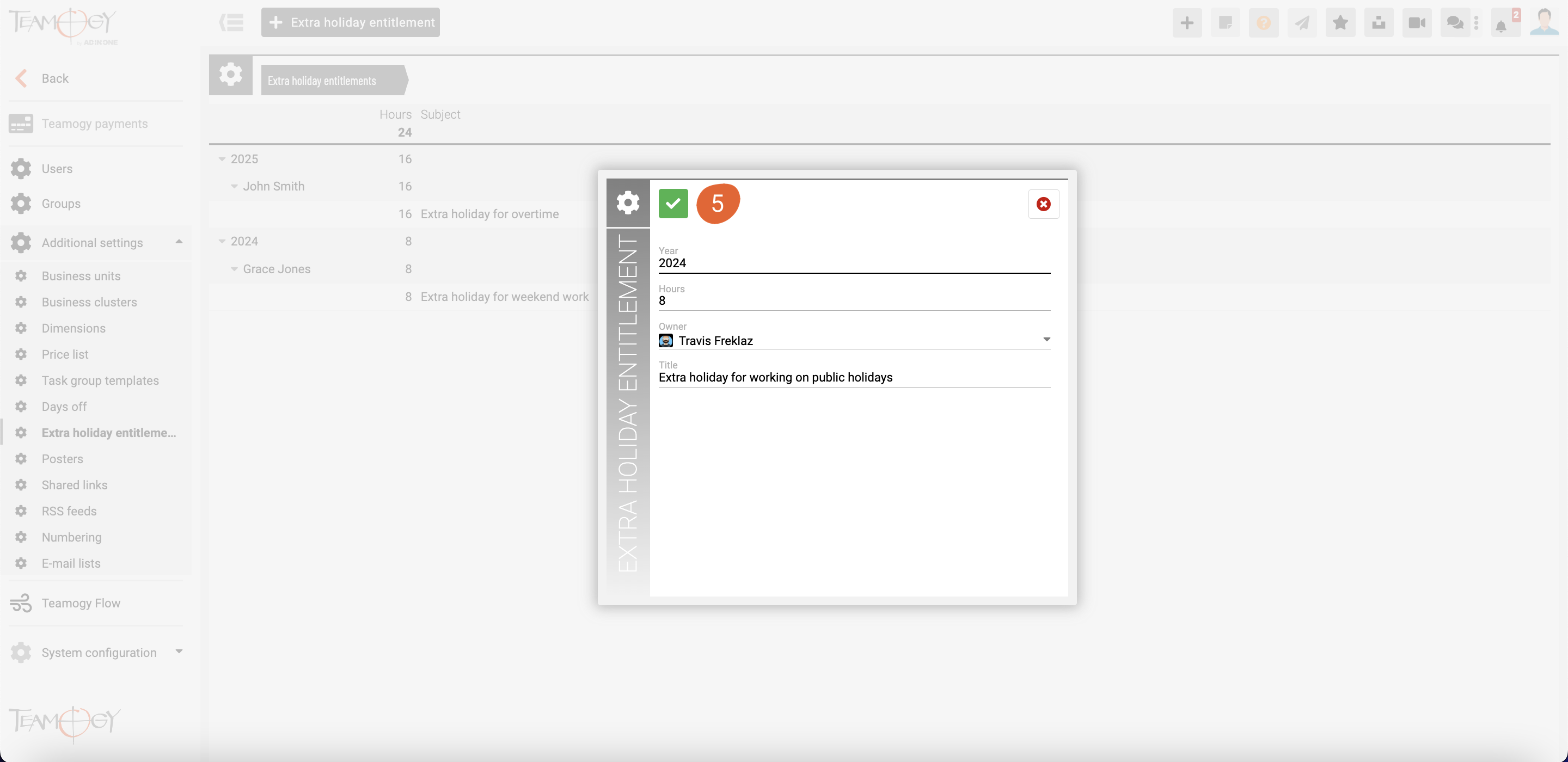Click the Teamogy Flow wind icon
Screen dimensions: 1568x762
point(21,603)
